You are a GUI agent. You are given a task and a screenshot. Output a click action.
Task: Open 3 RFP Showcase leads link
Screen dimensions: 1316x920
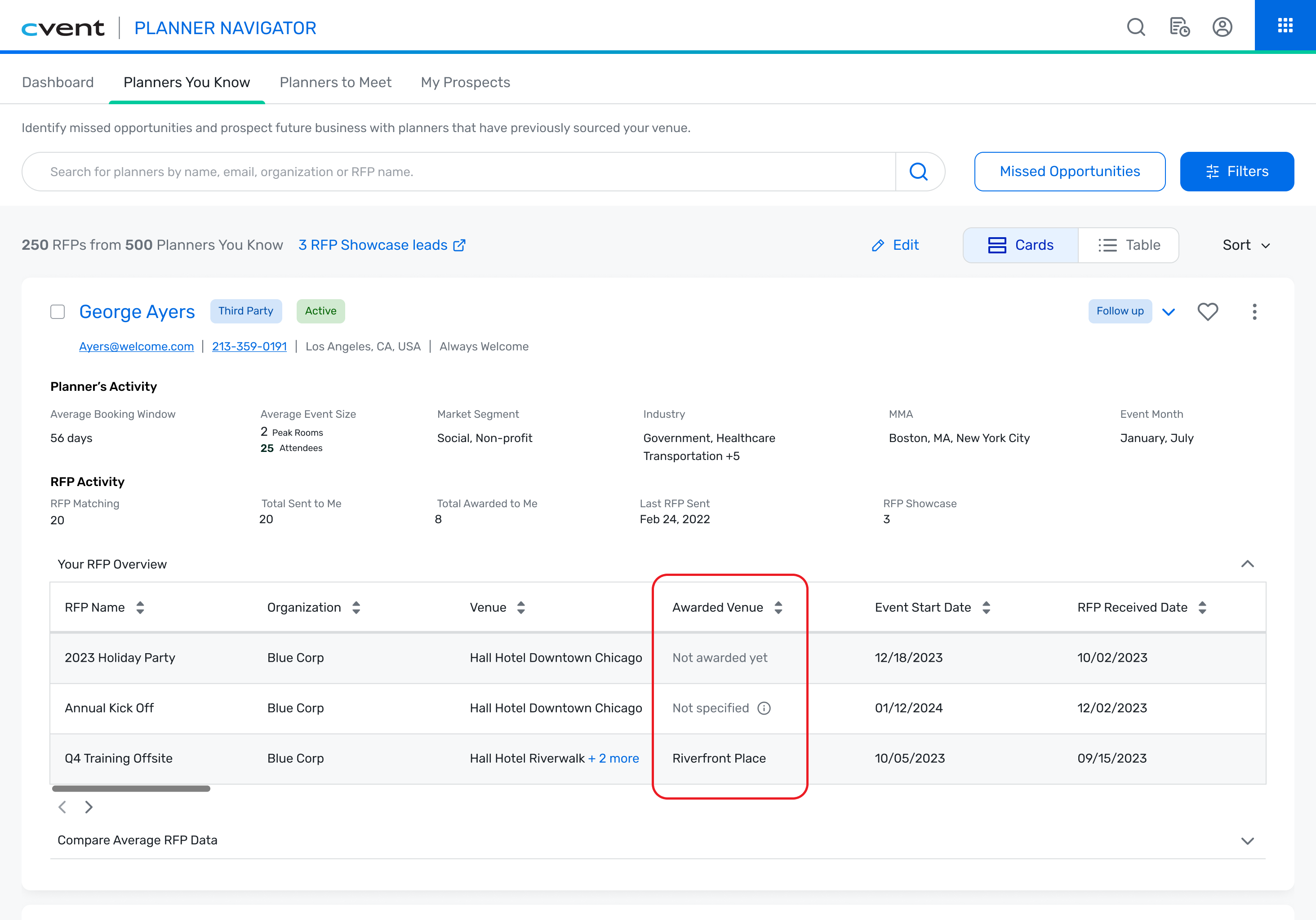click(382, 245)
